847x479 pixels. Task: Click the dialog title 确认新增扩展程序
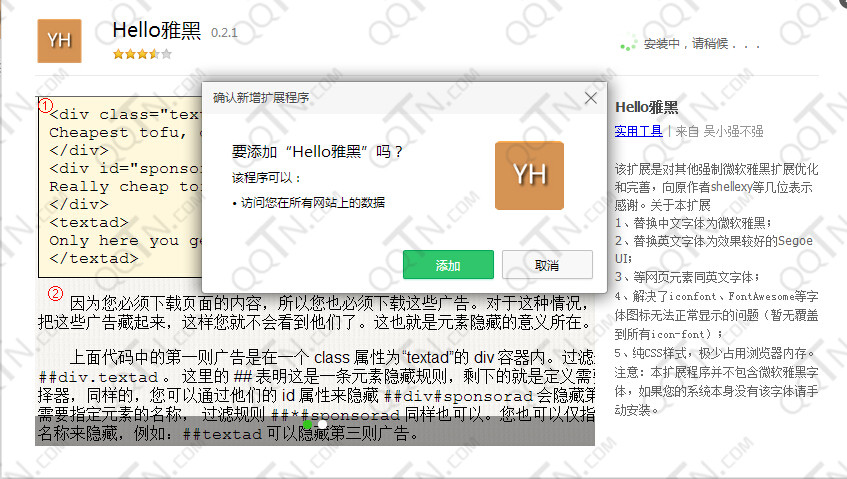coord(261,98)
